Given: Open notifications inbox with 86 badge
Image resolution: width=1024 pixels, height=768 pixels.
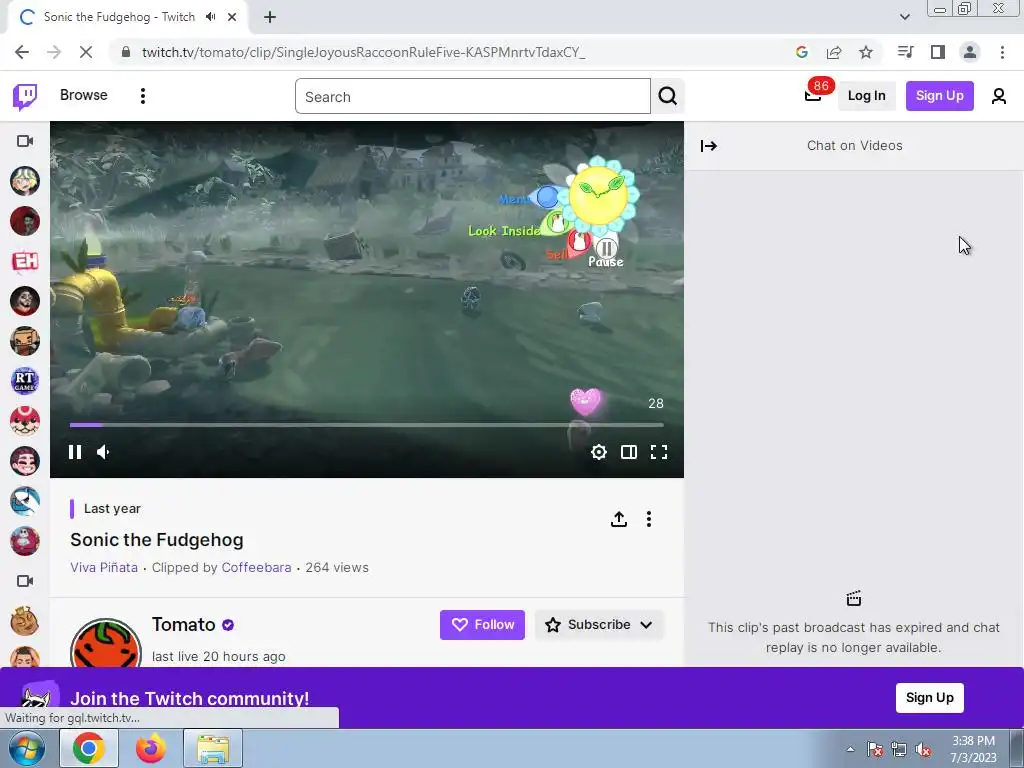Looking at the screenshot, I should [812, 96].
